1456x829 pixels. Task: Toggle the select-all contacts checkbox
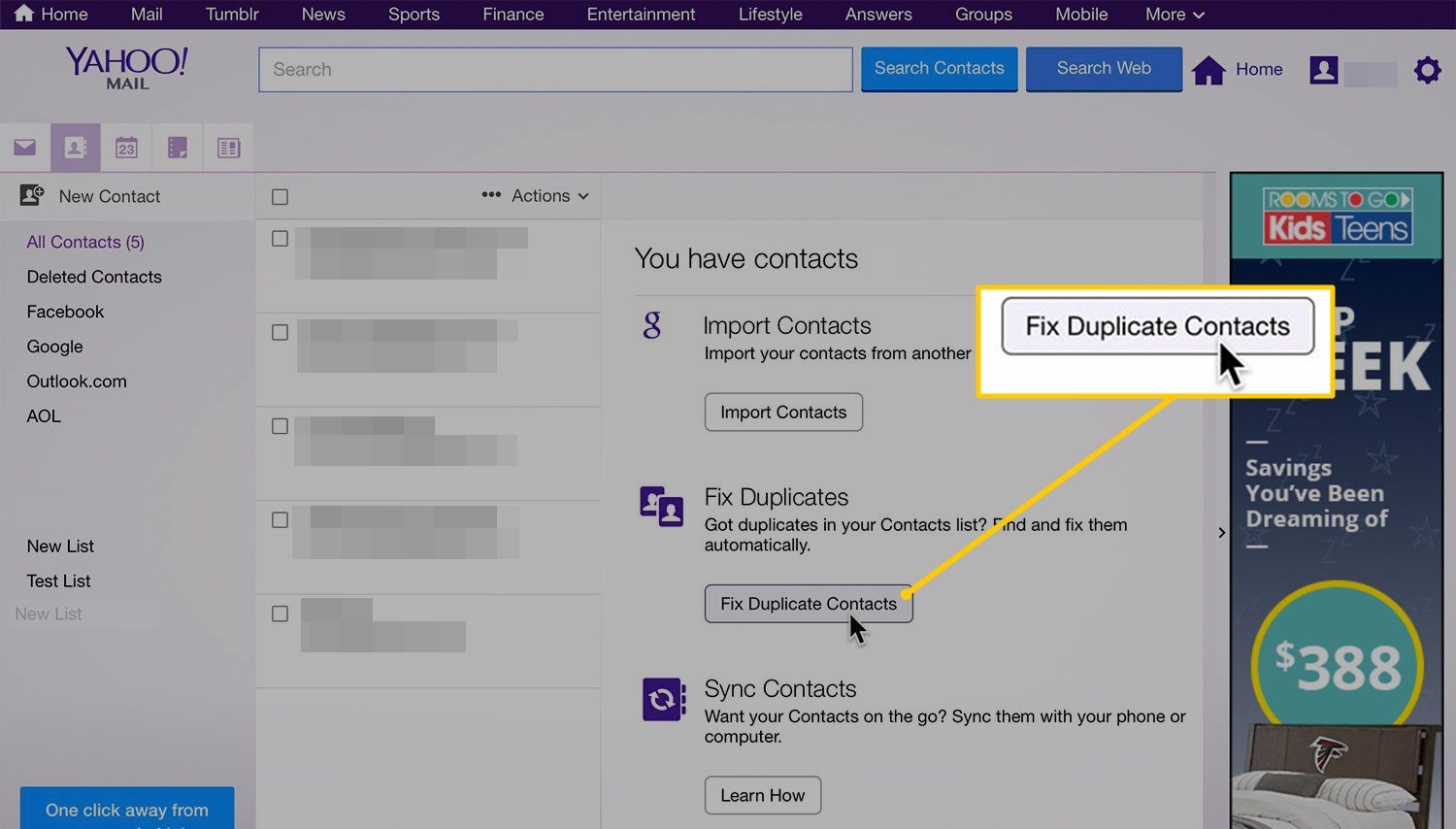[280, 197]
